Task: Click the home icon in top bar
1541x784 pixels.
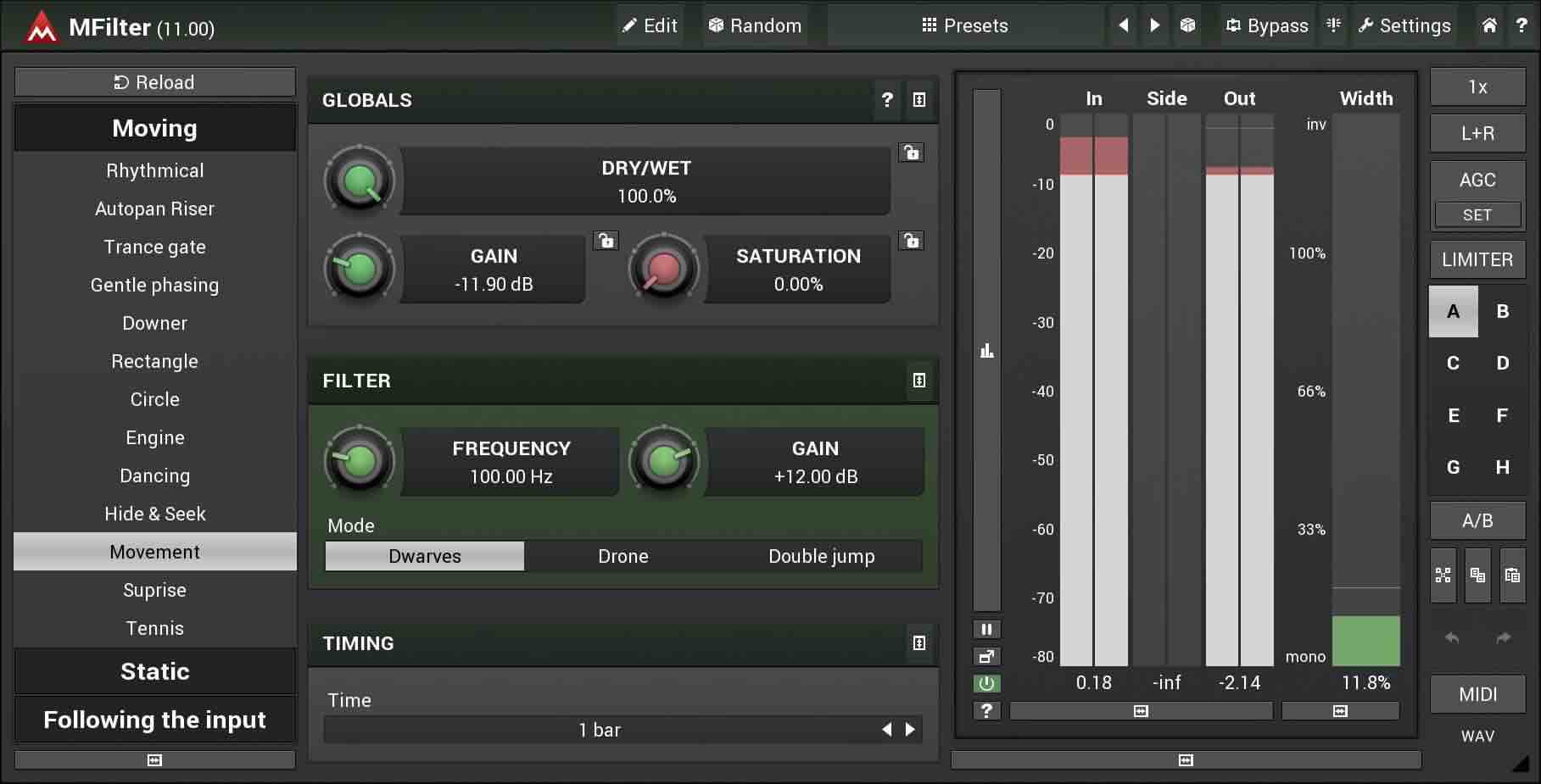Action: [1489, 25]
